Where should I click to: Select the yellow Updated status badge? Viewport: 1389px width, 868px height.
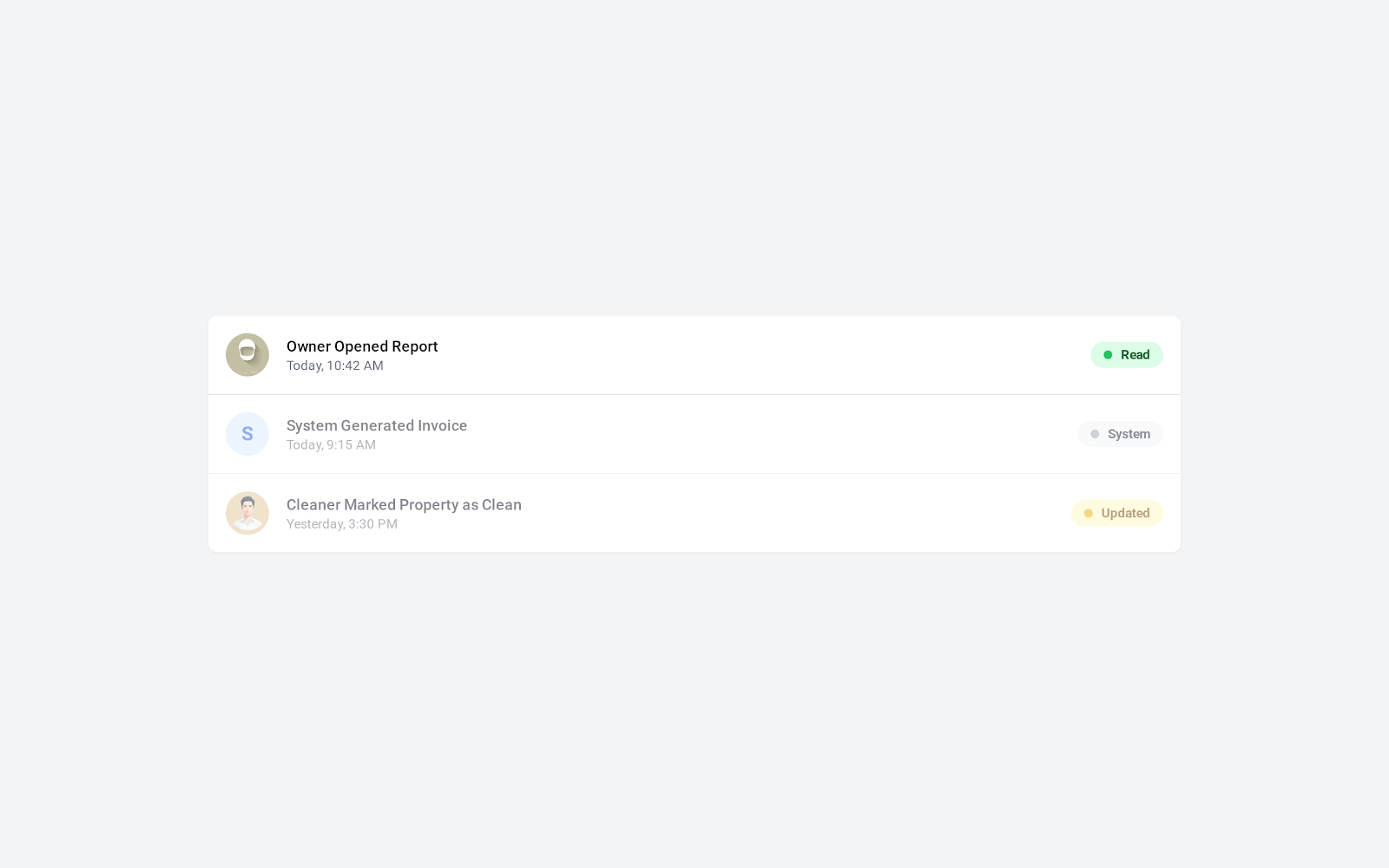pyautogui.click(x=1117, y=513)
